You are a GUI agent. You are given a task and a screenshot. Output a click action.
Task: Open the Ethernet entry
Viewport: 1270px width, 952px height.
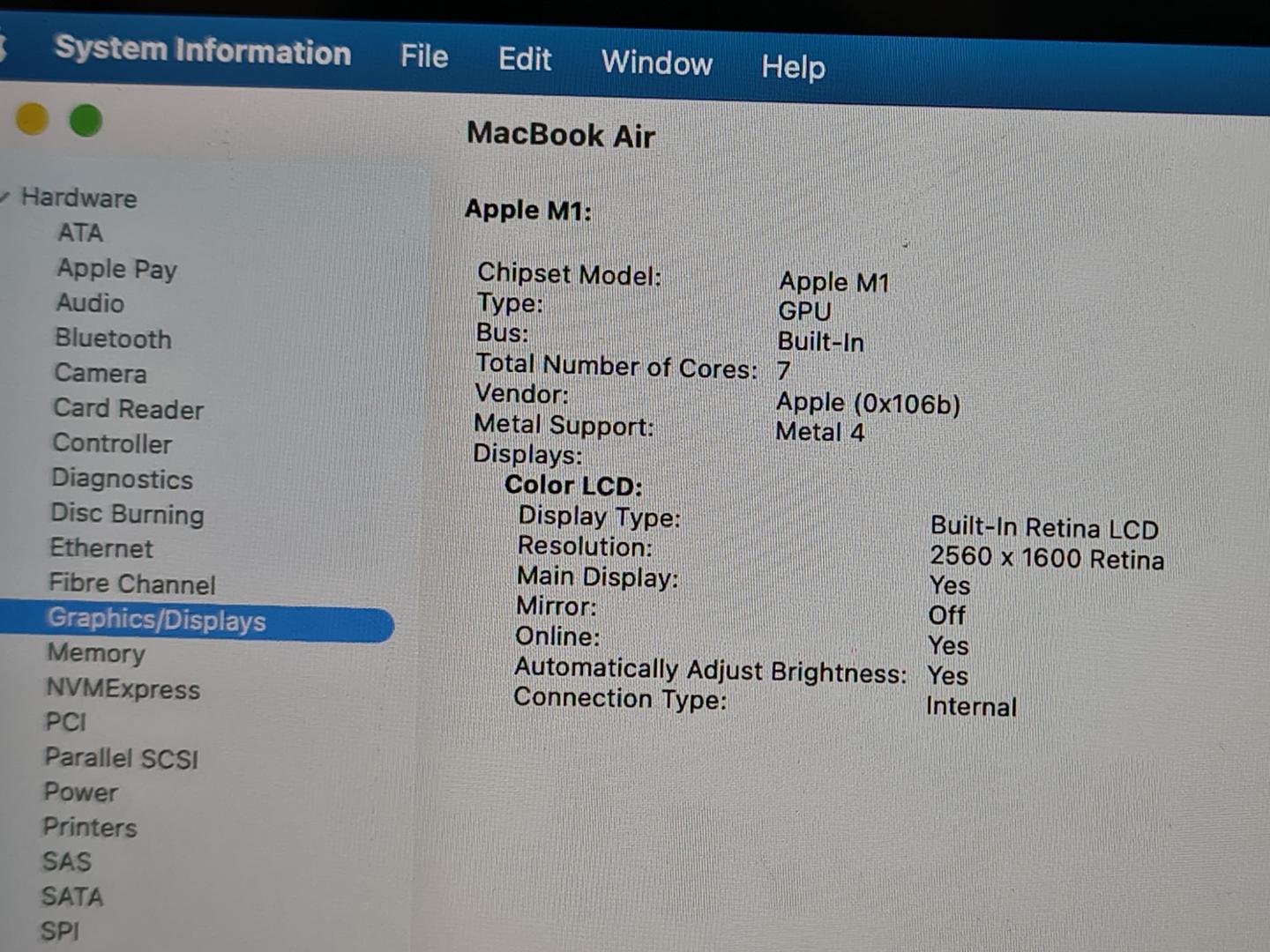coord(101,548)
